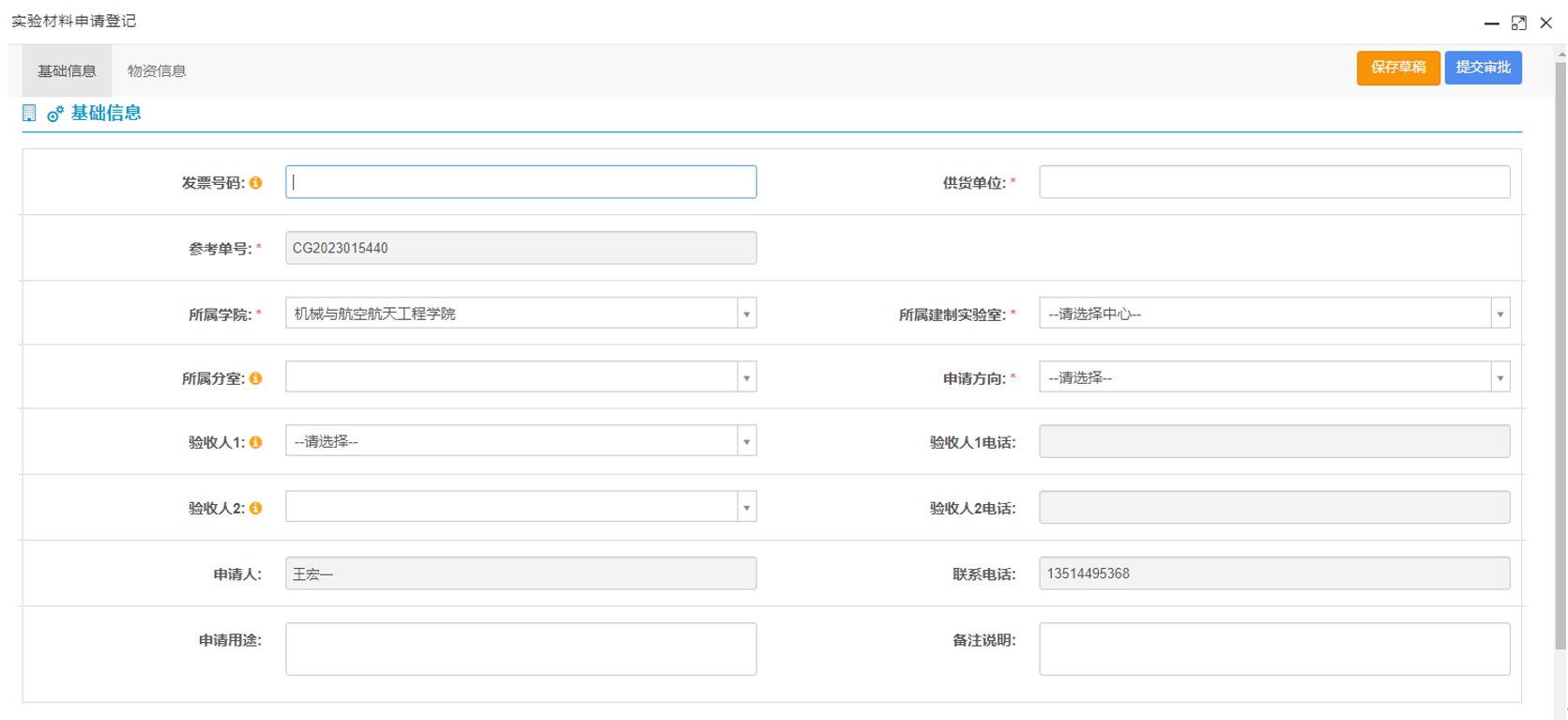The width and height of the screenshot is (1568, 720).
Task: Focus the 供货单位 input field
Action: 1273,182
